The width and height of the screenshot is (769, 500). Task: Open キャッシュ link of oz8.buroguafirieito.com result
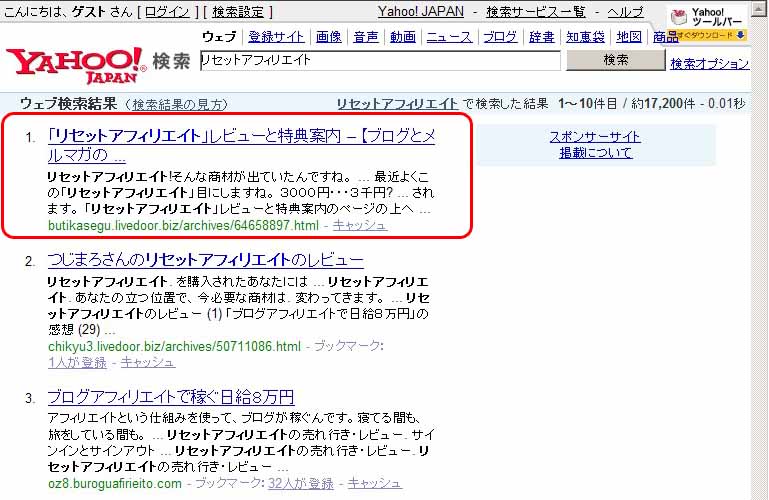pyautogui.click(x=375, y=484)
